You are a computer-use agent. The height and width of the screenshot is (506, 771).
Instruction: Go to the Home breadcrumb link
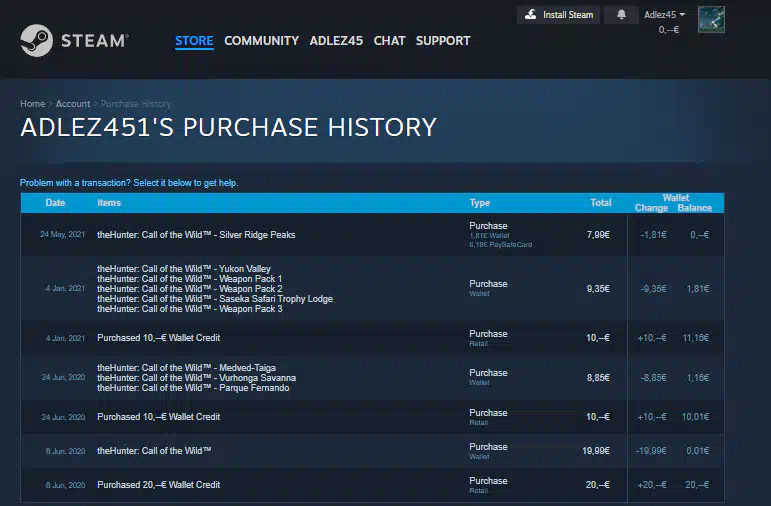(x=32, y=104)
